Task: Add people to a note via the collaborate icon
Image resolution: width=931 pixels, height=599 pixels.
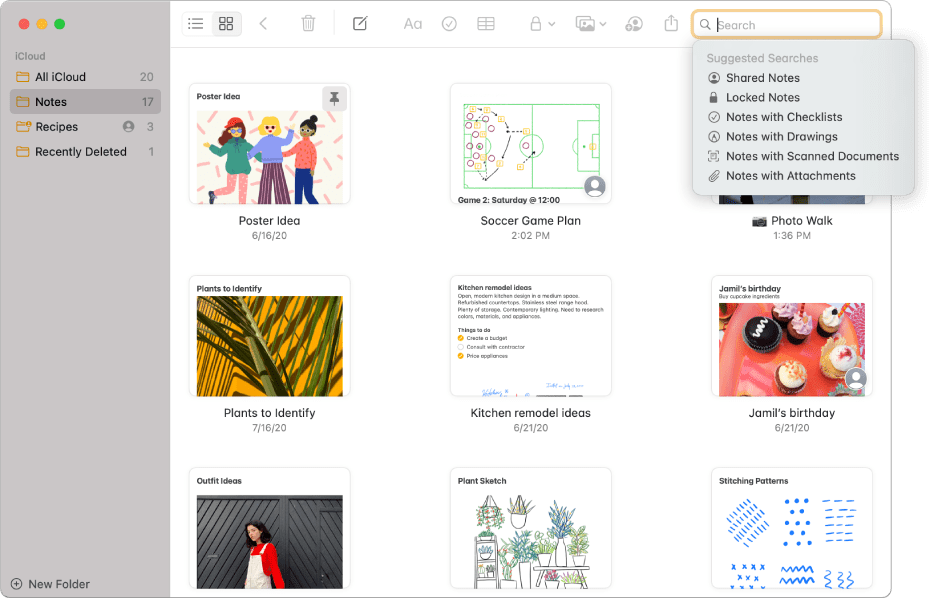Action: click(x=633, y=23)
